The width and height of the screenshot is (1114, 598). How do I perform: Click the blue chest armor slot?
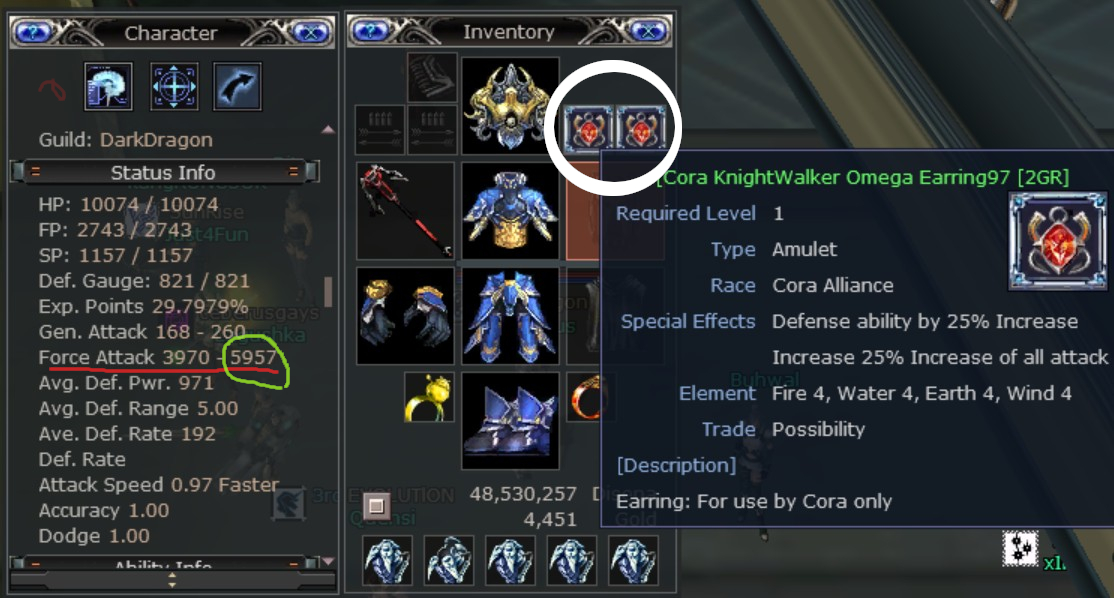(510, 211)
